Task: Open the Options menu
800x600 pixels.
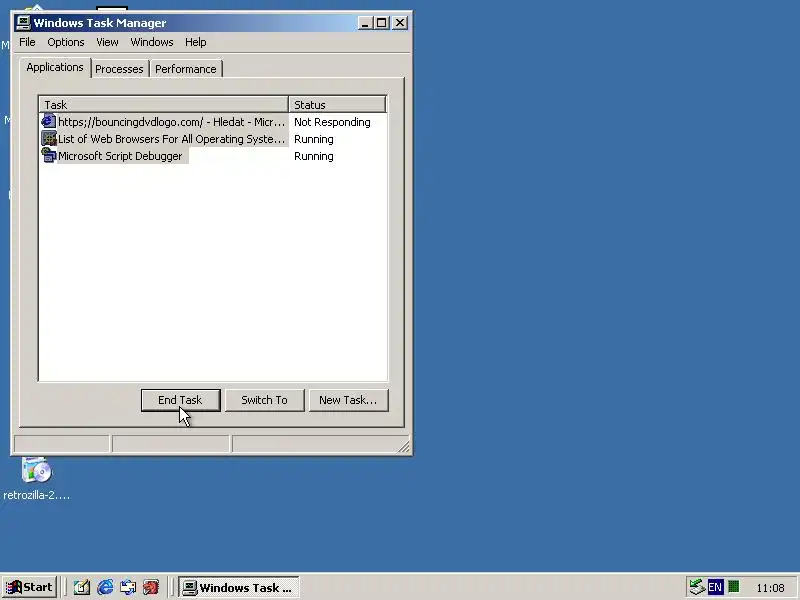Action: [66, 42]
